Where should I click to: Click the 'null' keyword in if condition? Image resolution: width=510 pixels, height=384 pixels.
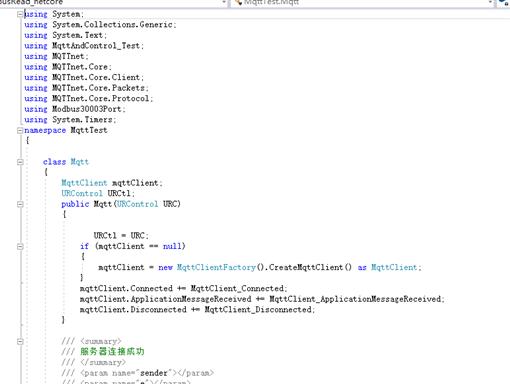(x=172, y=246)
